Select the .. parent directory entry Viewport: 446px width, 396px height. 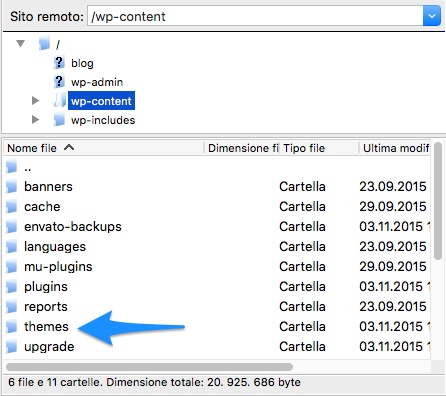tap(28, 169)
